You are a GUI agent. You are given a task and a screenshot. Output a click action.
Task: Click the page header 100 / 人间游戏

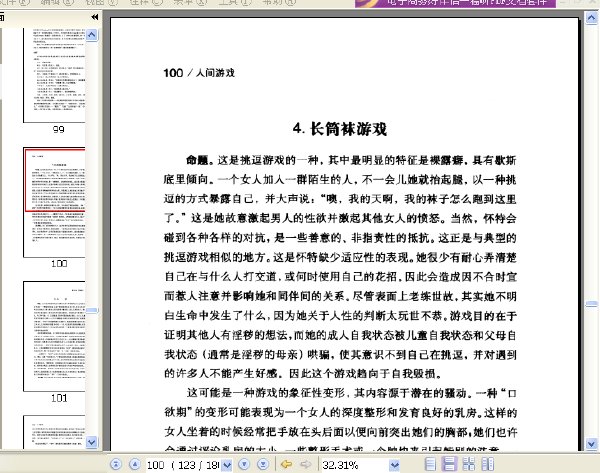click(x=199, y=73)
